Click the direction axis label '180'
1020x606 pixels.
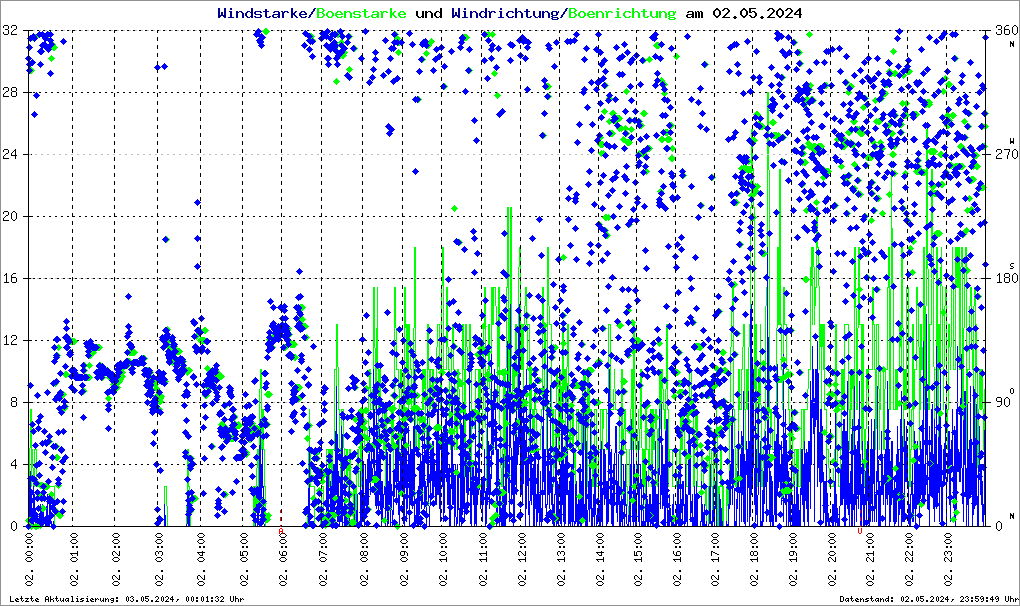point(1006,278)
